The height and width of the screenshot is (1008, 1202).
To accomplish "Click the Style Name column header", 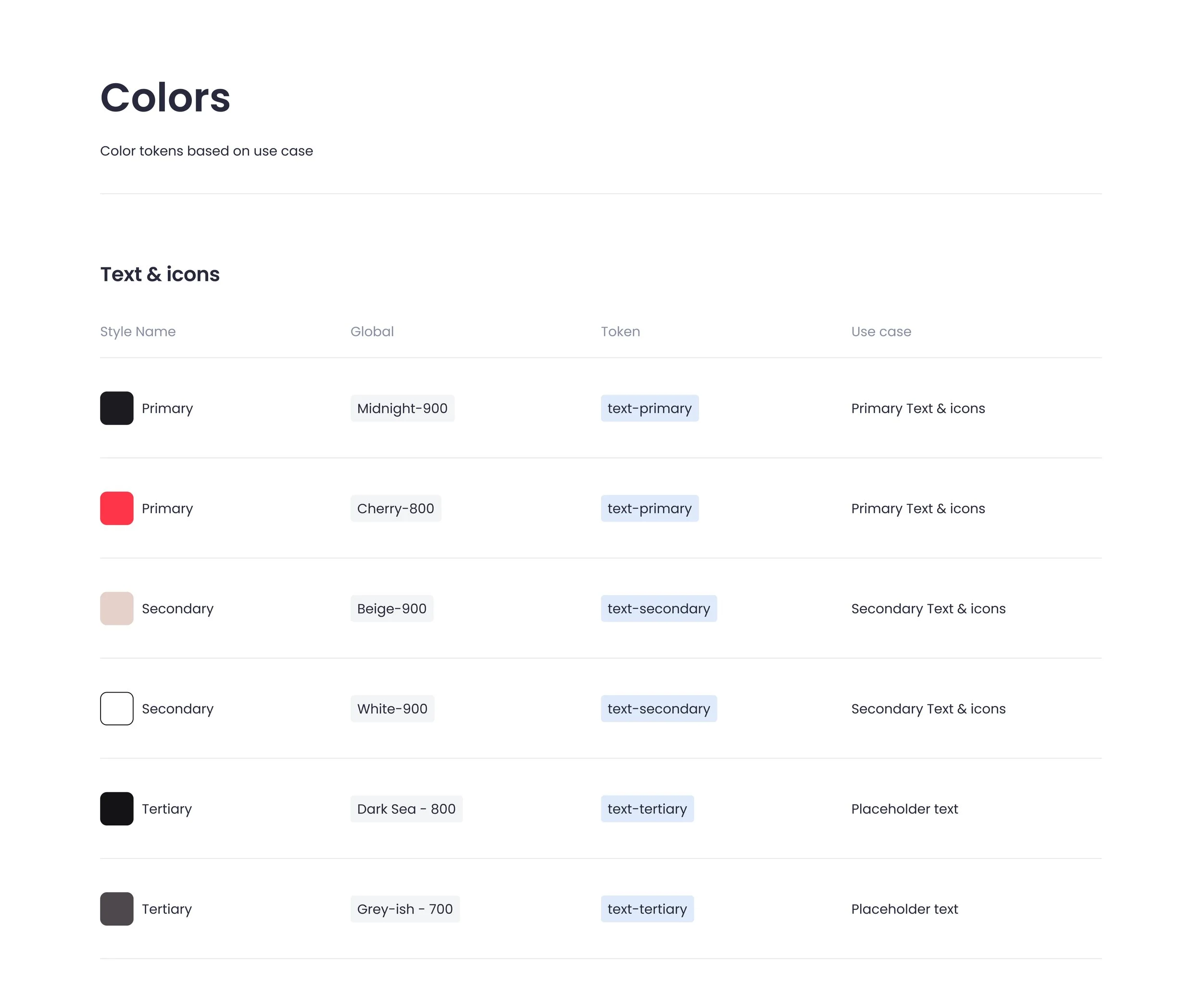I will tap(138, 331).
